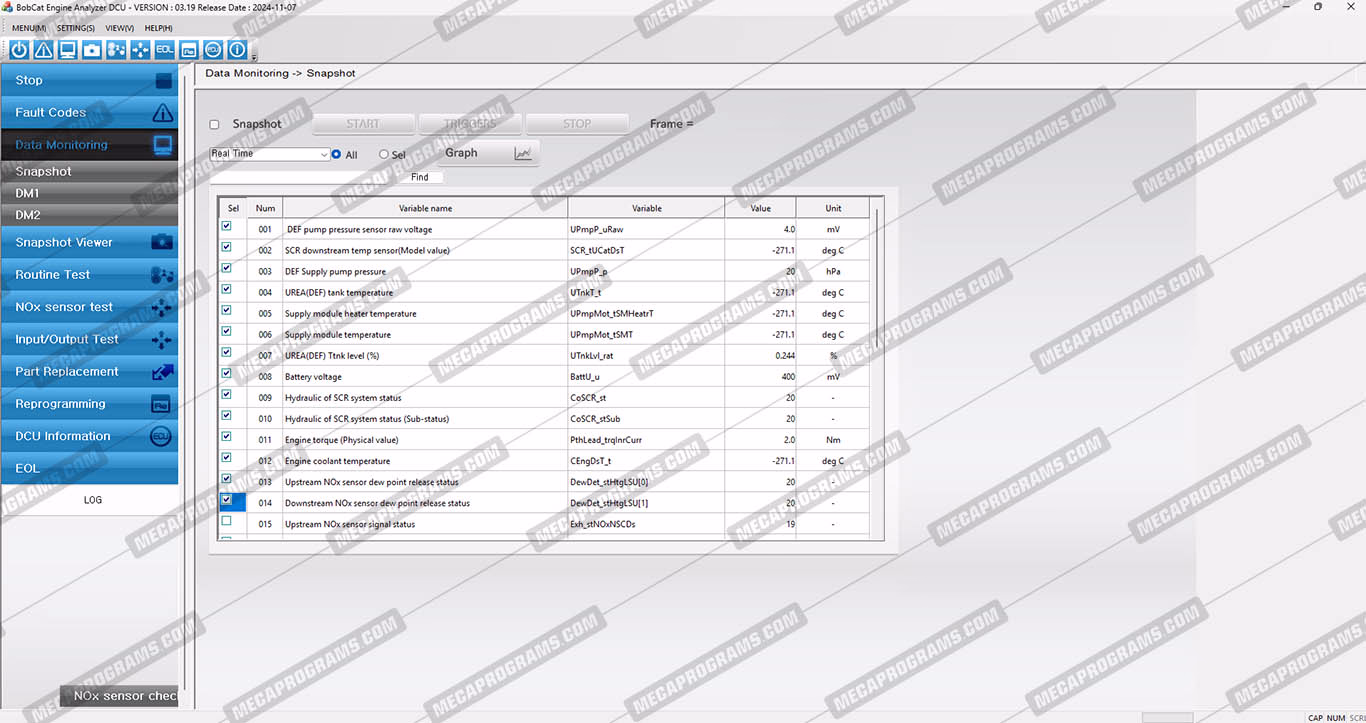Click the camera toolbar icon for snapshot viewer
Image resolution: width=1366 pixels, height=723 pixels.
pyautogui.click(x=92, y=49)
